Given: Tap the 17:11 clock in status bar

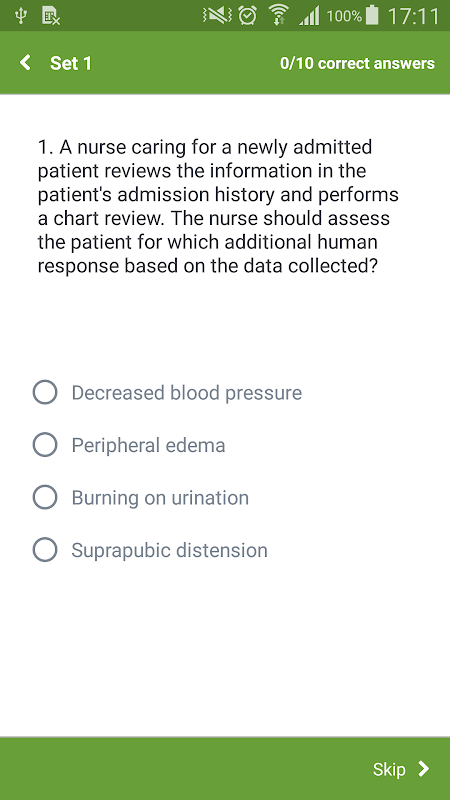Looking at the screenshot, I should pyautogui.click(x=413, y=16).
